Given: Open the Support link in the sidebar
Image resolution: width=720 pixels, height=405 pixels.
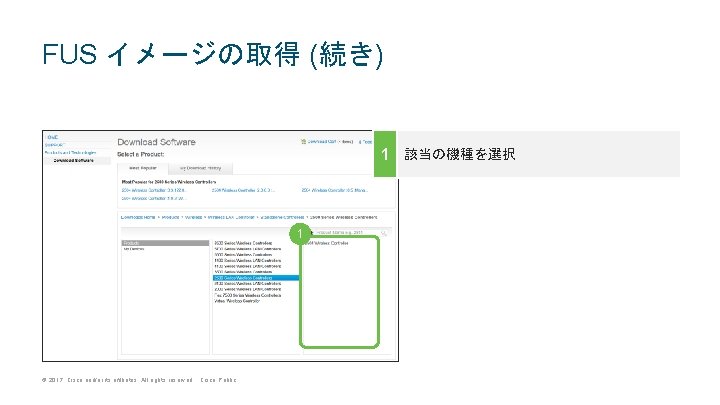Looking at the screenshot, I should [x=55, y=145].
